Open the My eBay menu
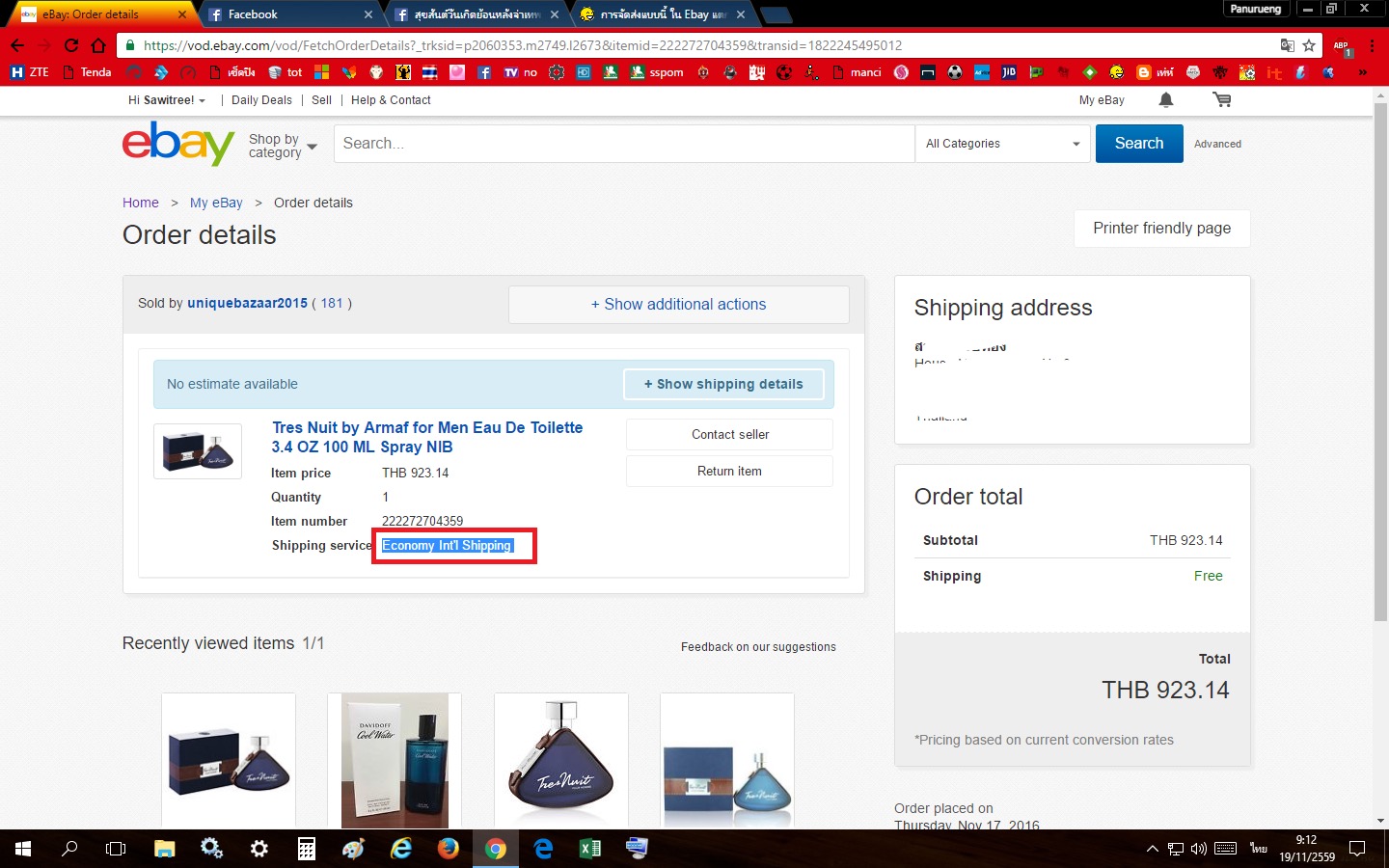This screenshot has width=1389, height=868. click(1102, 100)
